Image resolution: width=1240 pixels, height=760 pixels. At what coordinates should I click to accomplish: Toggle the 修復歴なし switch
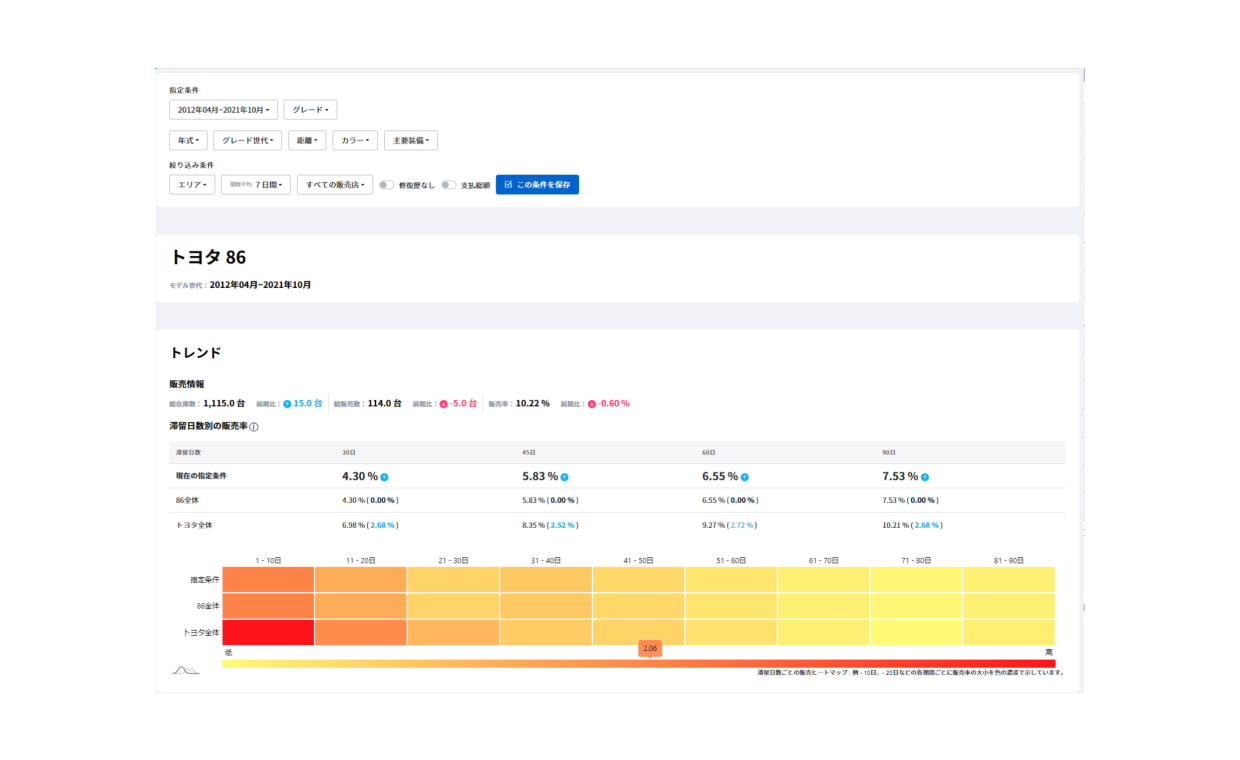[386, 185]
